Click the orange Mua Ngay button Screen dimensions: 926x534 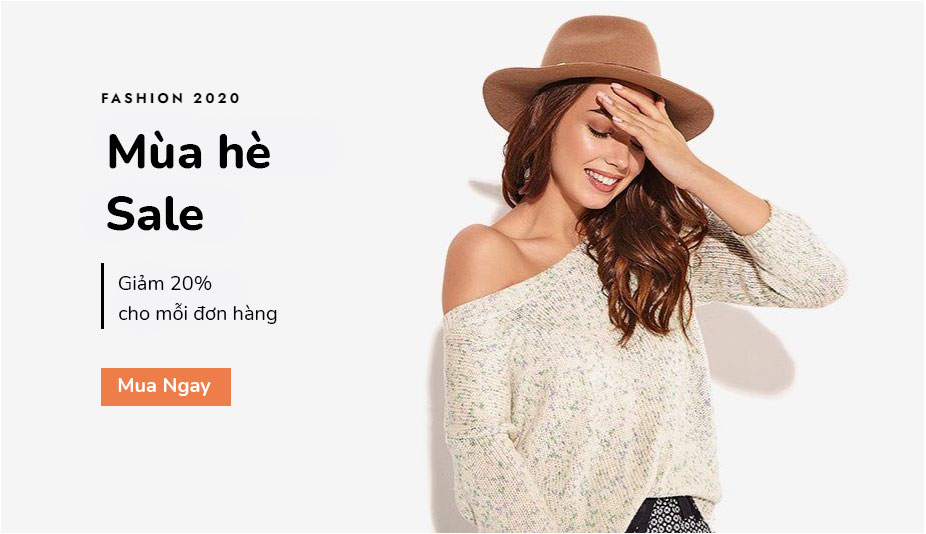point(166,387)
